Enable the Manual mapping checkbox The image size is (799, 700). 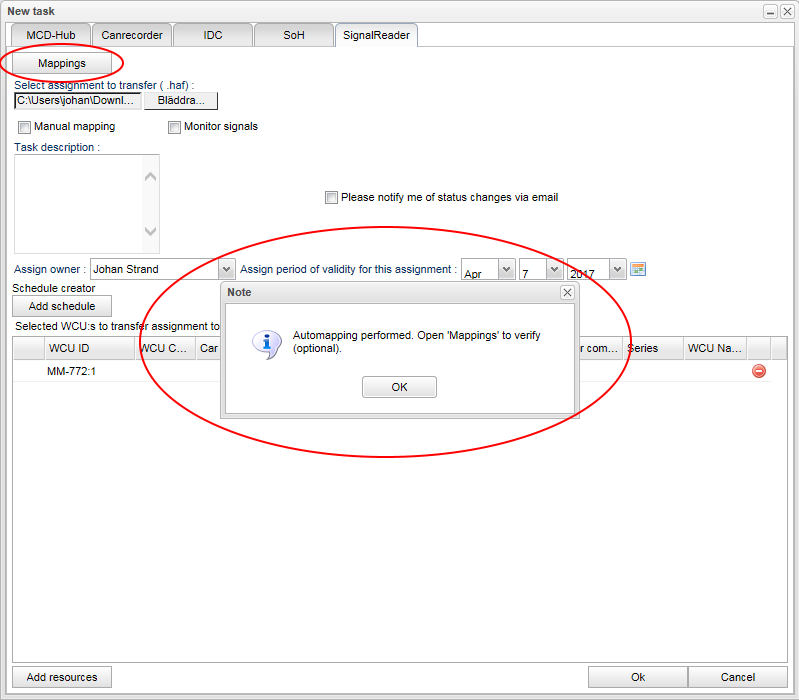(x=24, y=127)
